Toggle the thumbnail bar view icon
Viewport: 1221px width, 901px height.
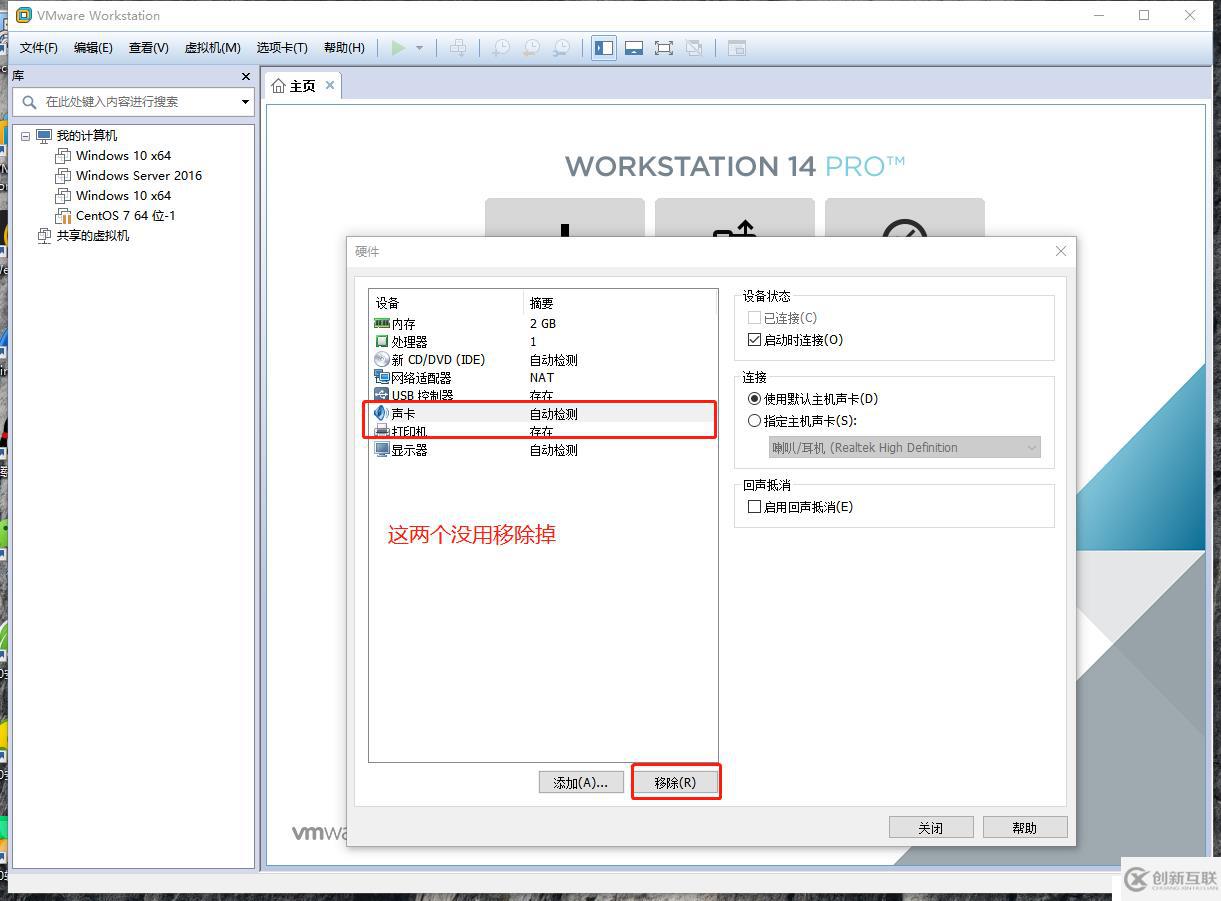(634, 48)
